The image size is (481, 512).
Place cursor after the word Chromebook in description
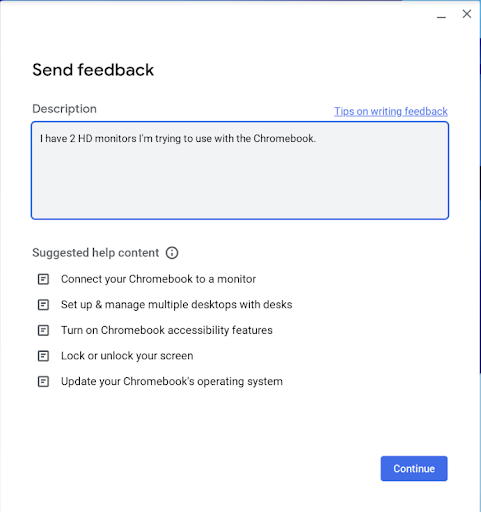point(314,138)
